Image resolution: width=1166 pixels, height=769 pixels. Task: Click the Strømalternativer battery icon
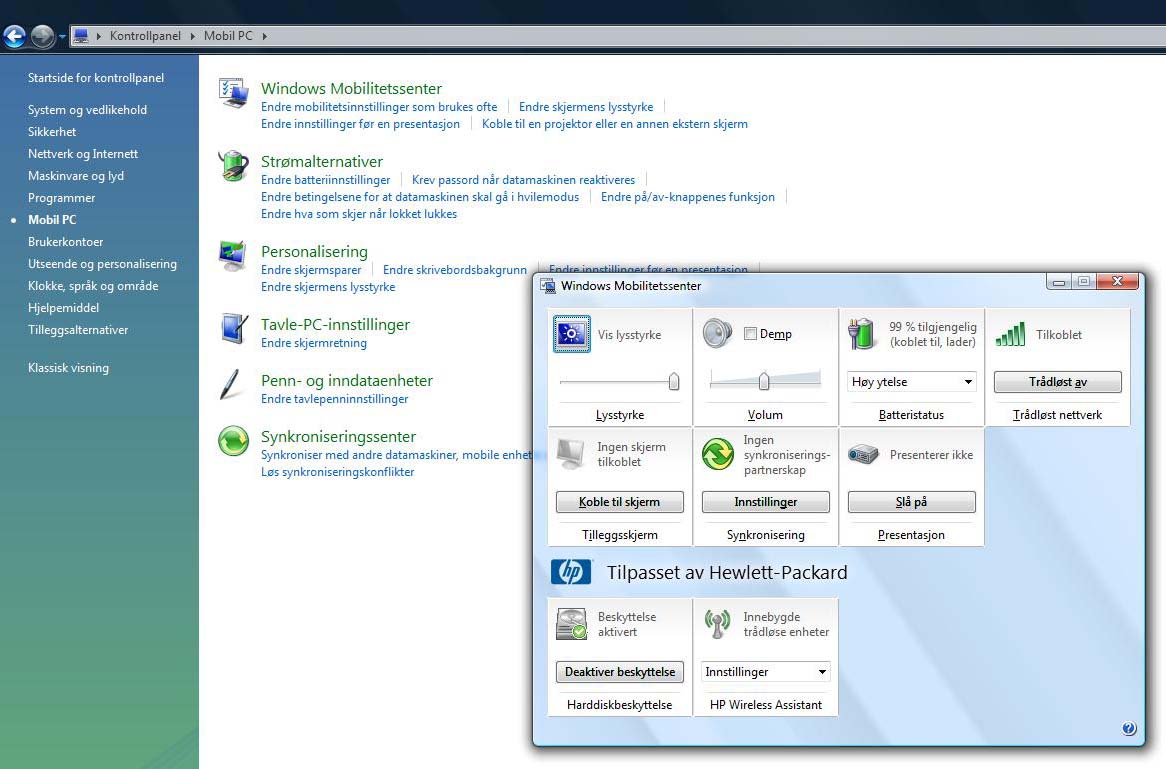[233, 165]
